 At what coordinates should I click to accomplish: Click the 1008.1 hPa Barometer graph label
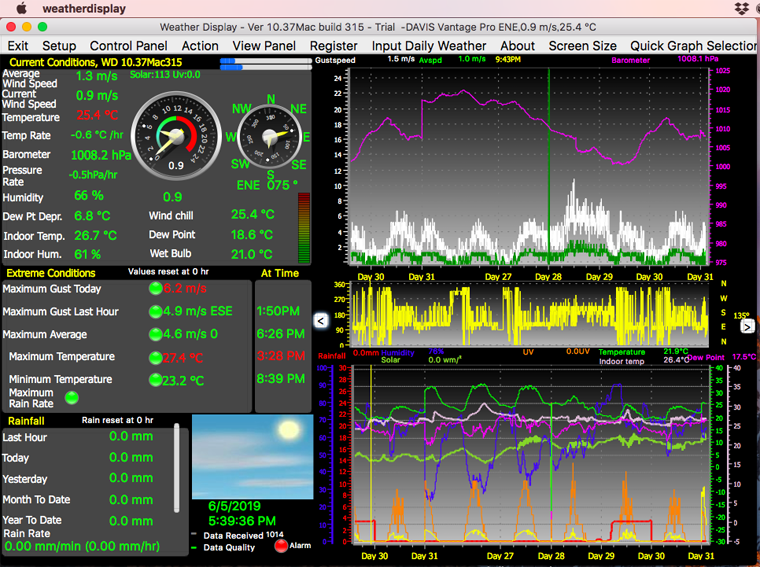pyautogui.click(x=698, y=59)
